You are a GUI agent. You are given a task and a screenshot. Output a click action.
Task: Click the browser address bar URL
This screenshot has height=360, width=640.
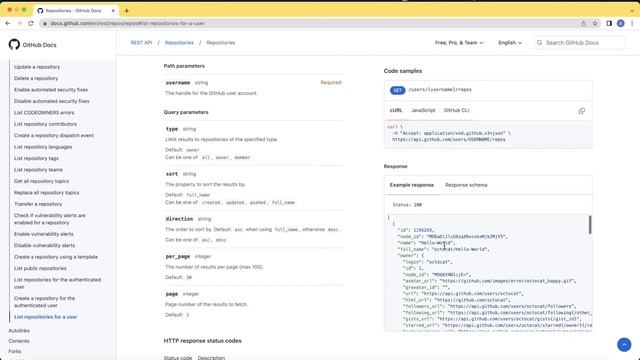[127, 23]
